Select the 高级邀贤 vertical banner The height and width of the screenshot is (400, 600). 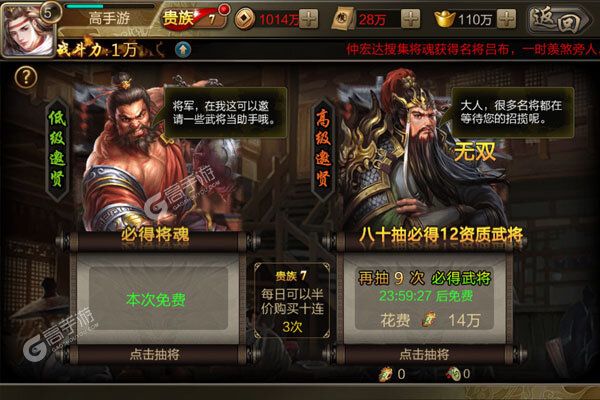(323, 149)
